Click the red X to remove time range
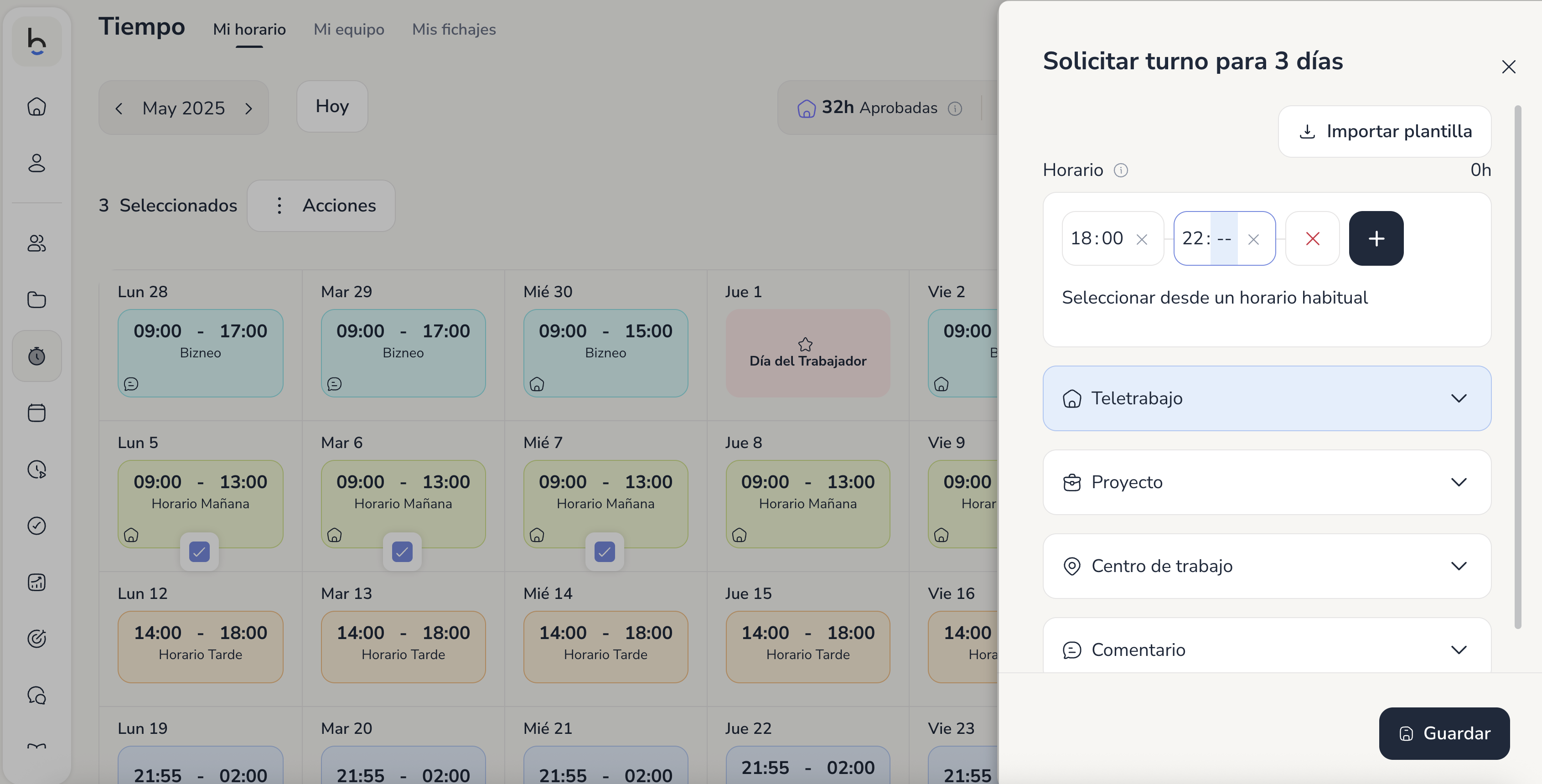Screen dimensions: 1542x784 1312,238
